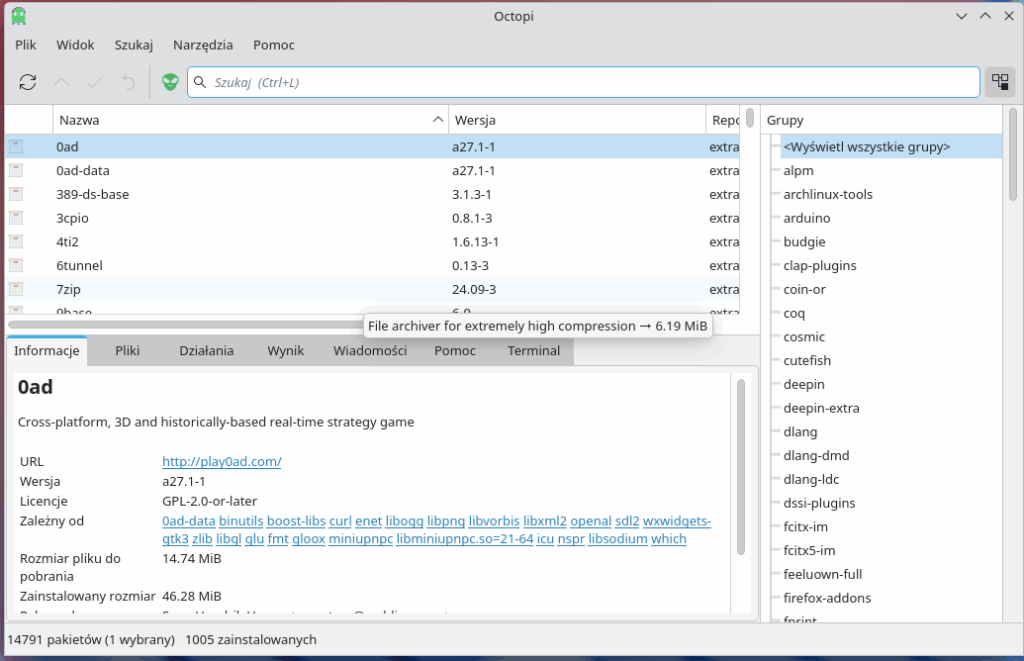
Task: Open the binutils dependency link
Action: pyautogui.click(x=241, y=521)
